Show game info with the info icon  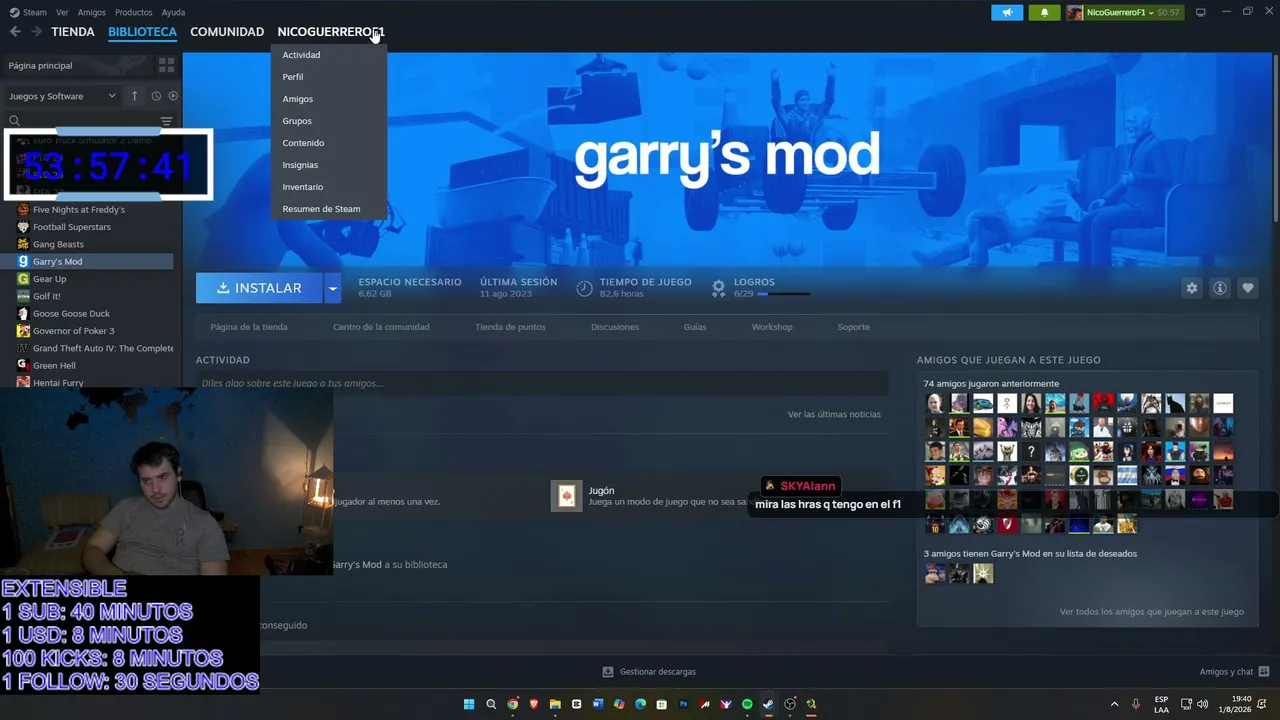(x=1220, y=288)
